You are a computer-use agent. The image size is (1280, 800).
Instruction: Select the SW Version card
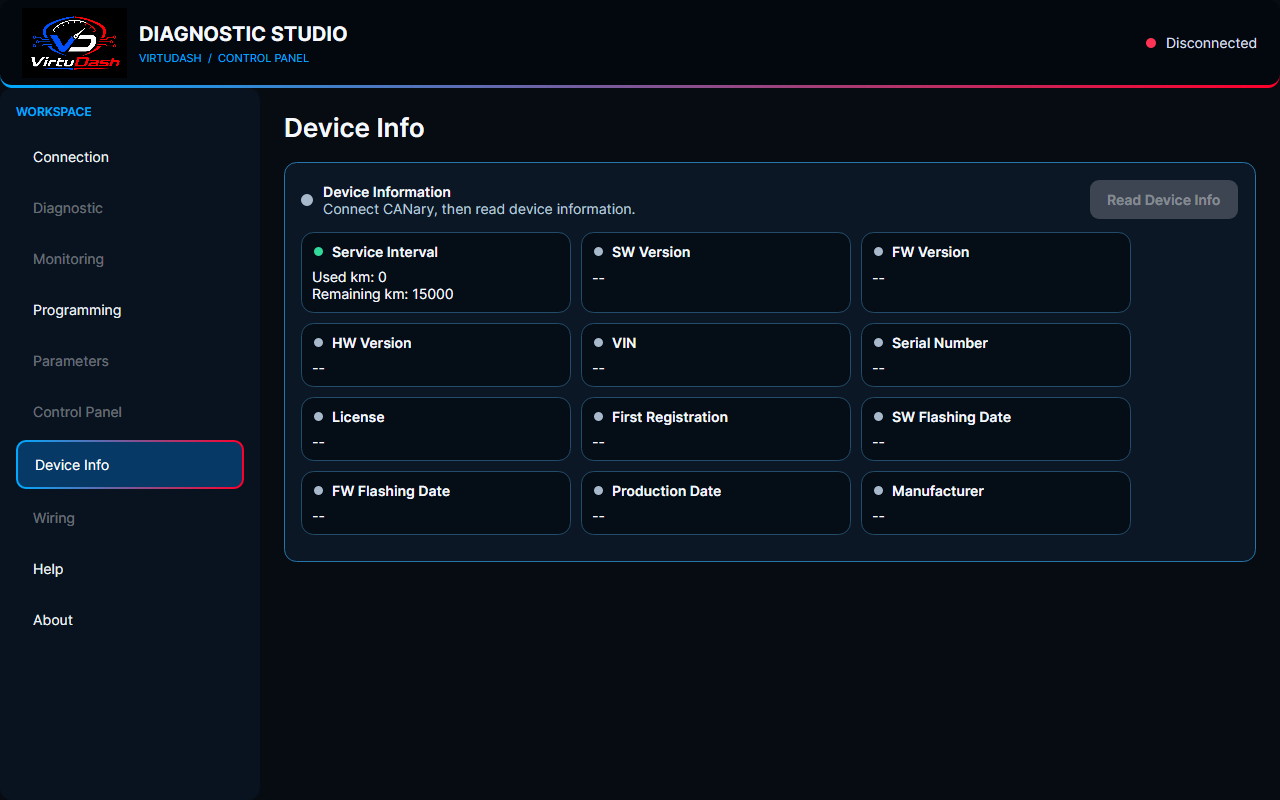tap(716, 273)
